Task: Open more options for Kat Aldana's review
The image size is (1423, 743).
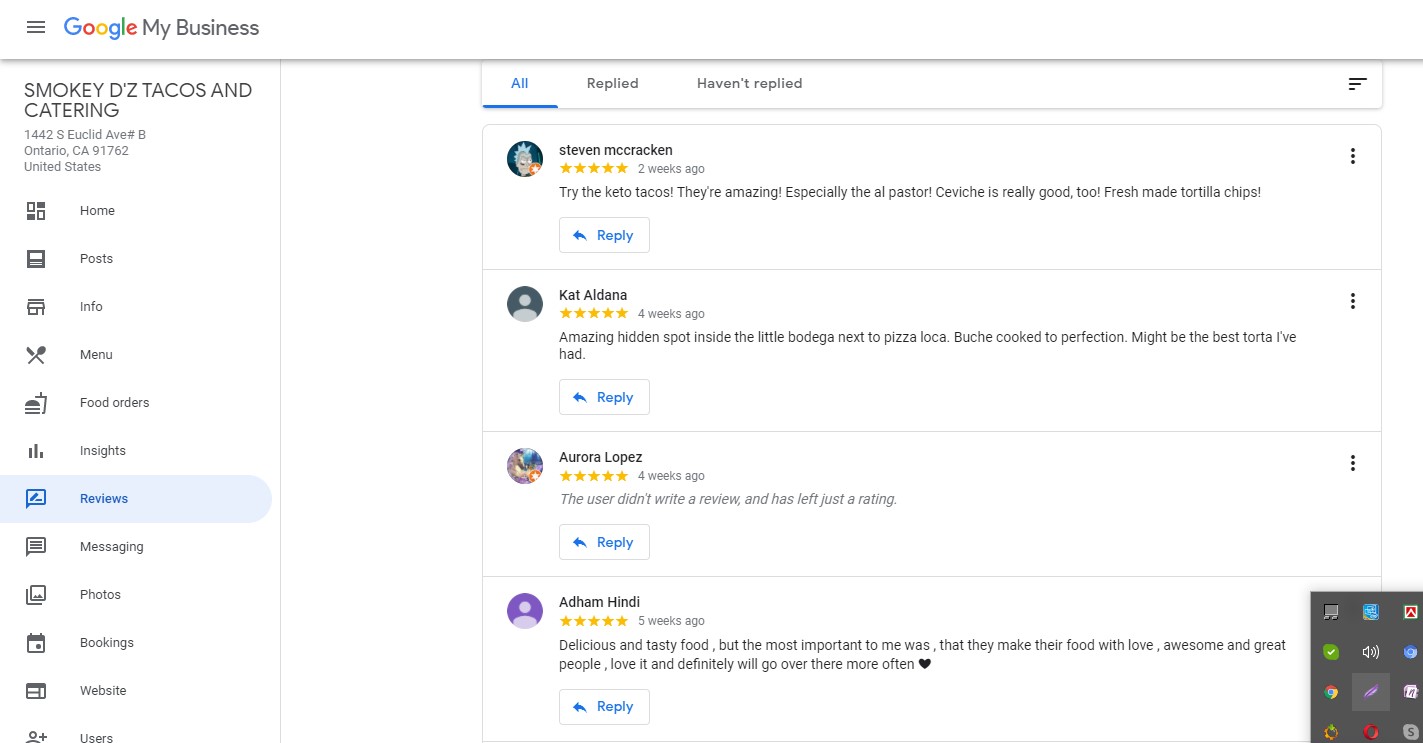Action: coord(1352,301)
